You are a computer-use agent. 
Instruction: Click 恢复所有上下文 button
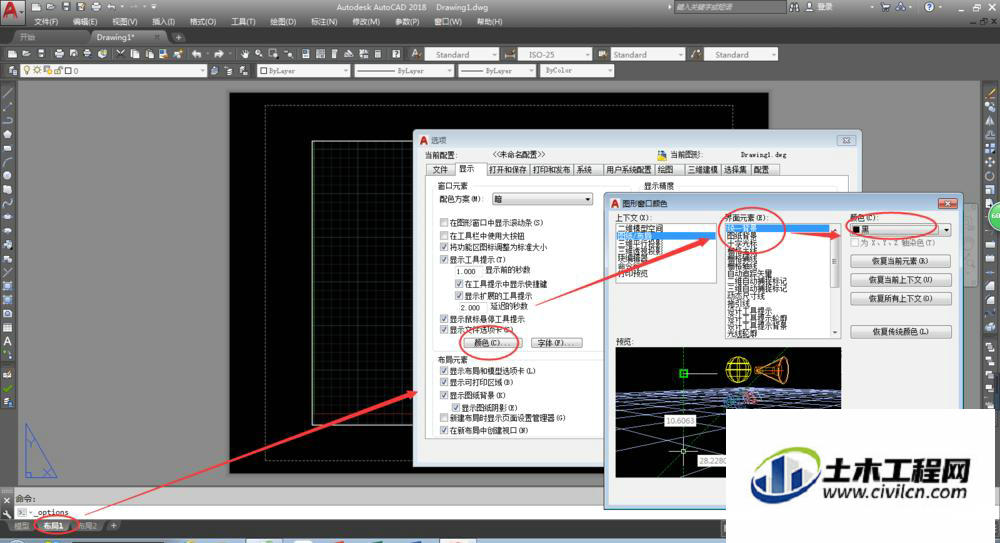pyautogui.click(x=901, y=298)
